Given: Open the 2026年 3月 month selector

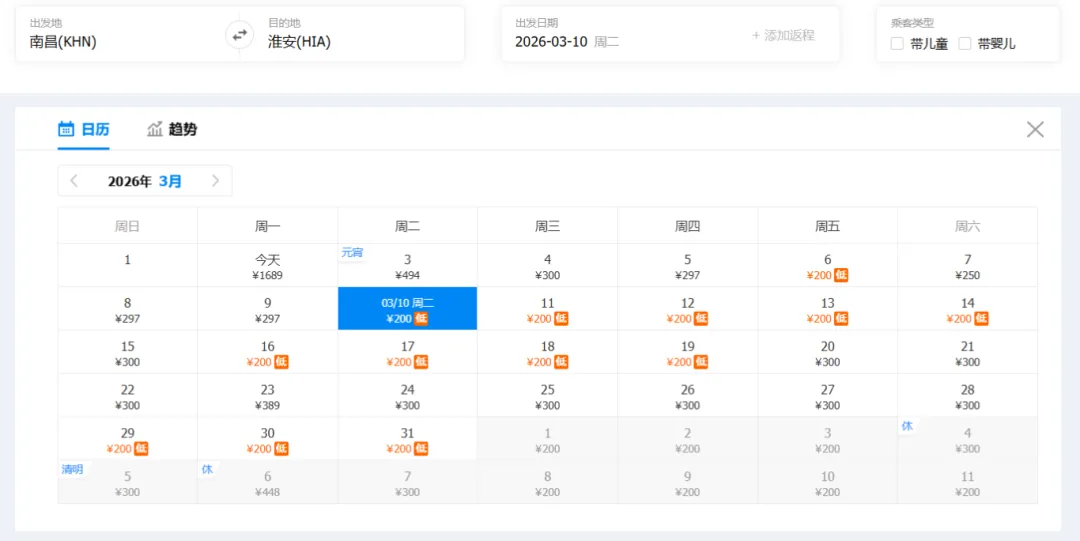Looking at the screenshot, I should (145, 181).
